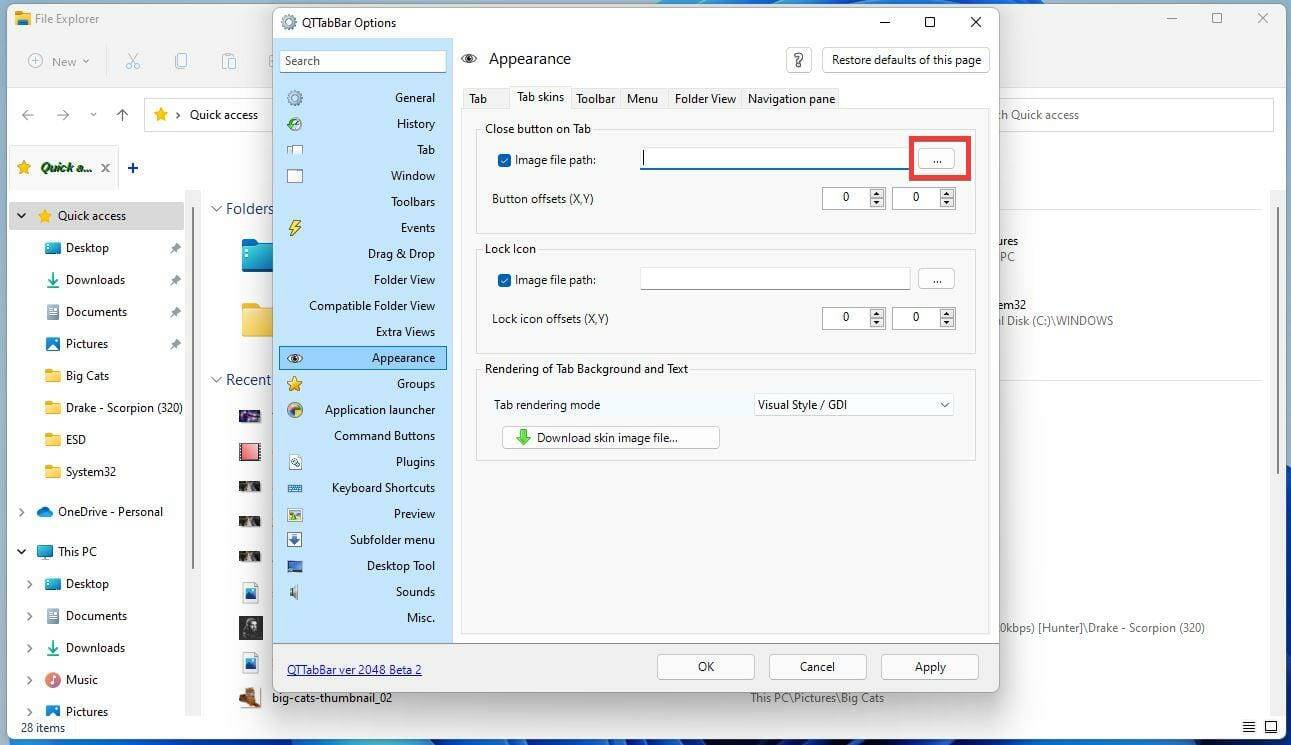The width and height of the screenshot is (1291, 745).
Task: Increment Button offsets X with the up stepper
Action: click(x=876, y=193)
